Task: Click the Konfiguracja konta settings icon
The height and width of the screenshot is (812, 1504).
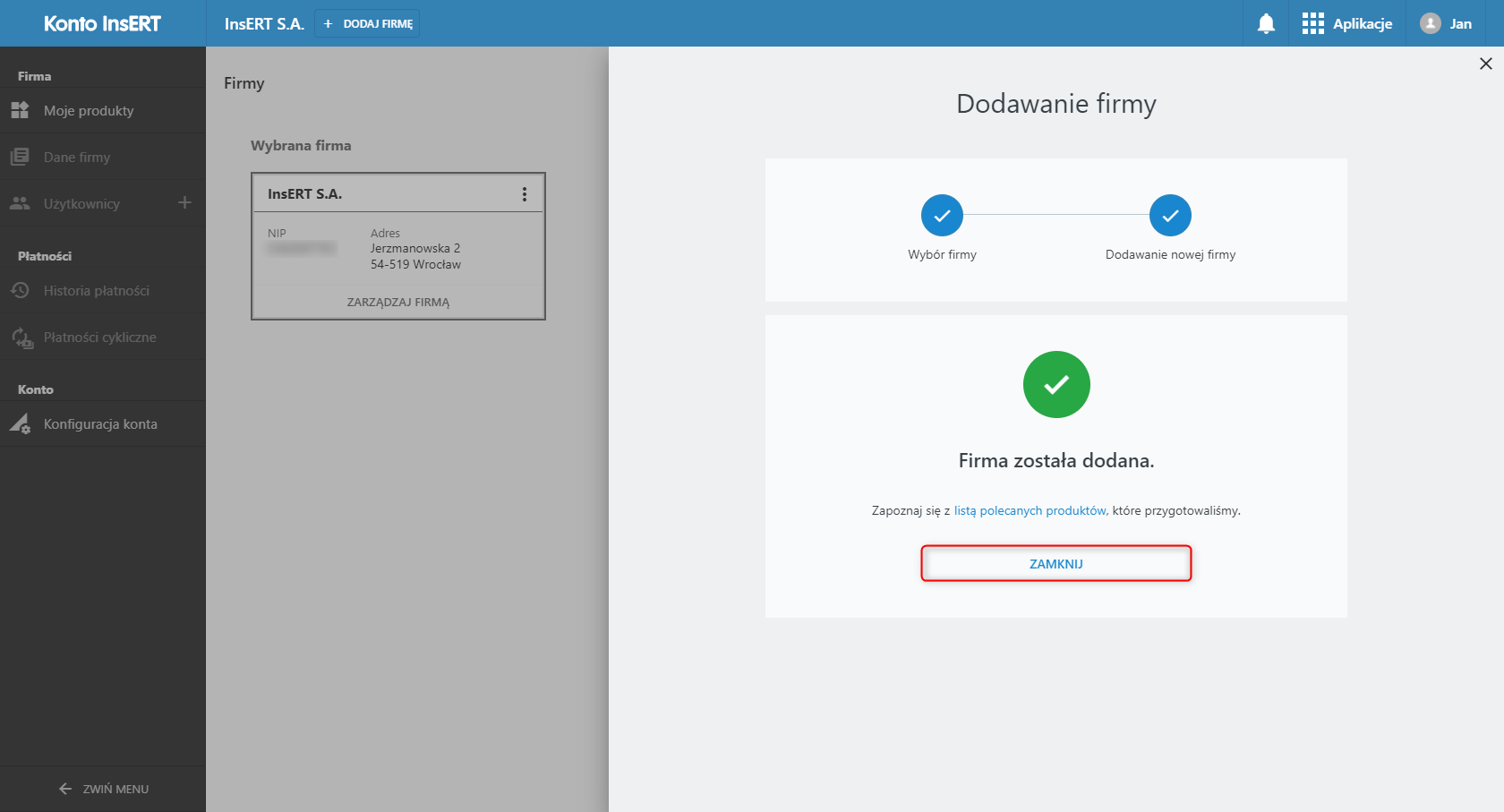Action: (x=20, y=423)
